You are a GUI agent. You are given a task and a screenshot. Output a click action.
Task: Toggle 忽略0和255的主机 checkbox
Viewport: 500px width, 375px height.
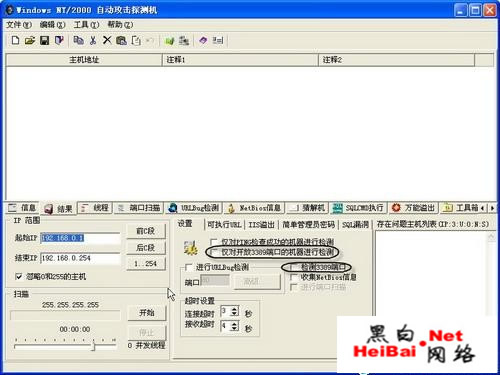[19, 276]
